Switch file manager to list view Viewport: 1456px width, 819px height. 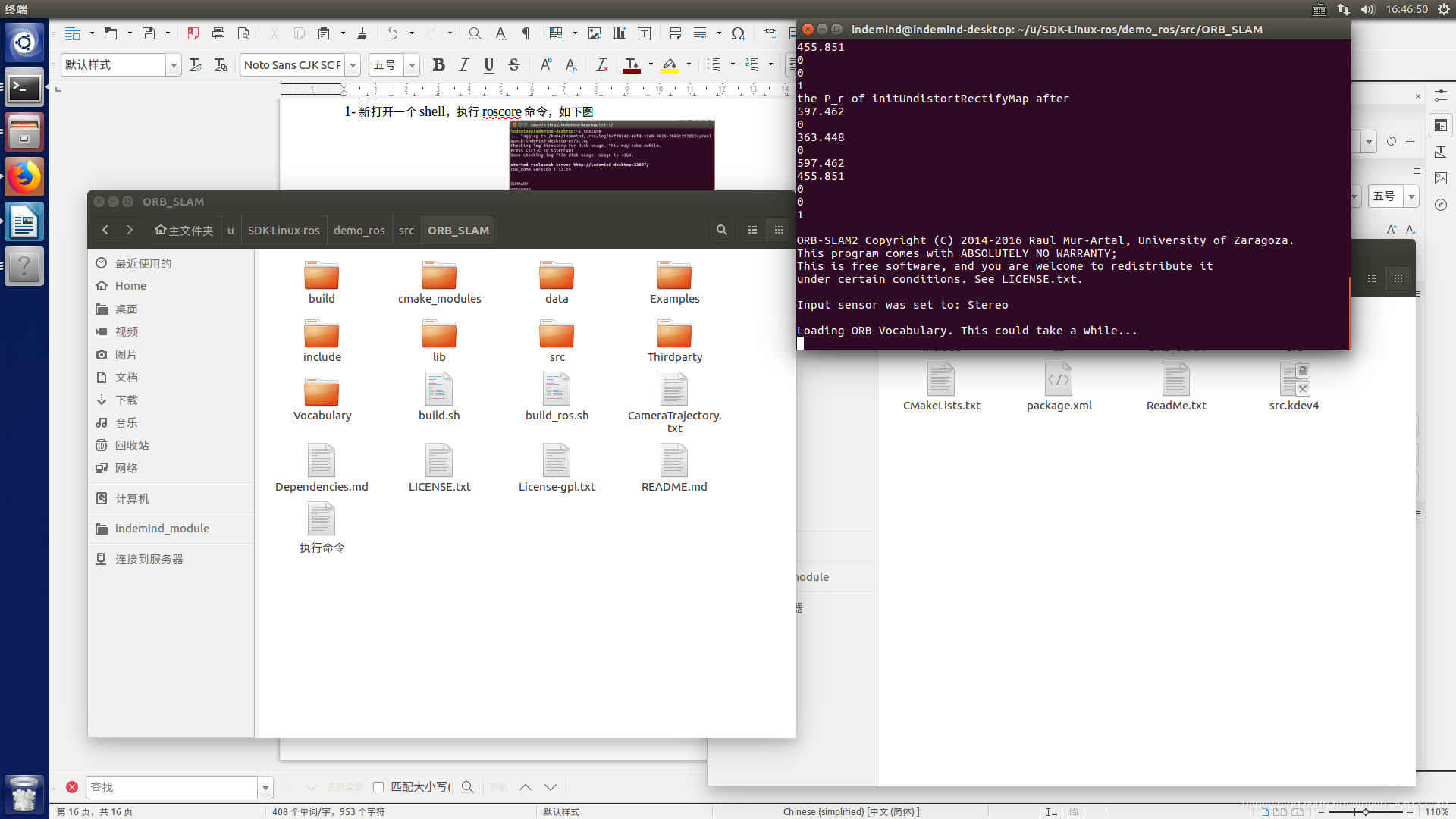[x=752, y=230]
